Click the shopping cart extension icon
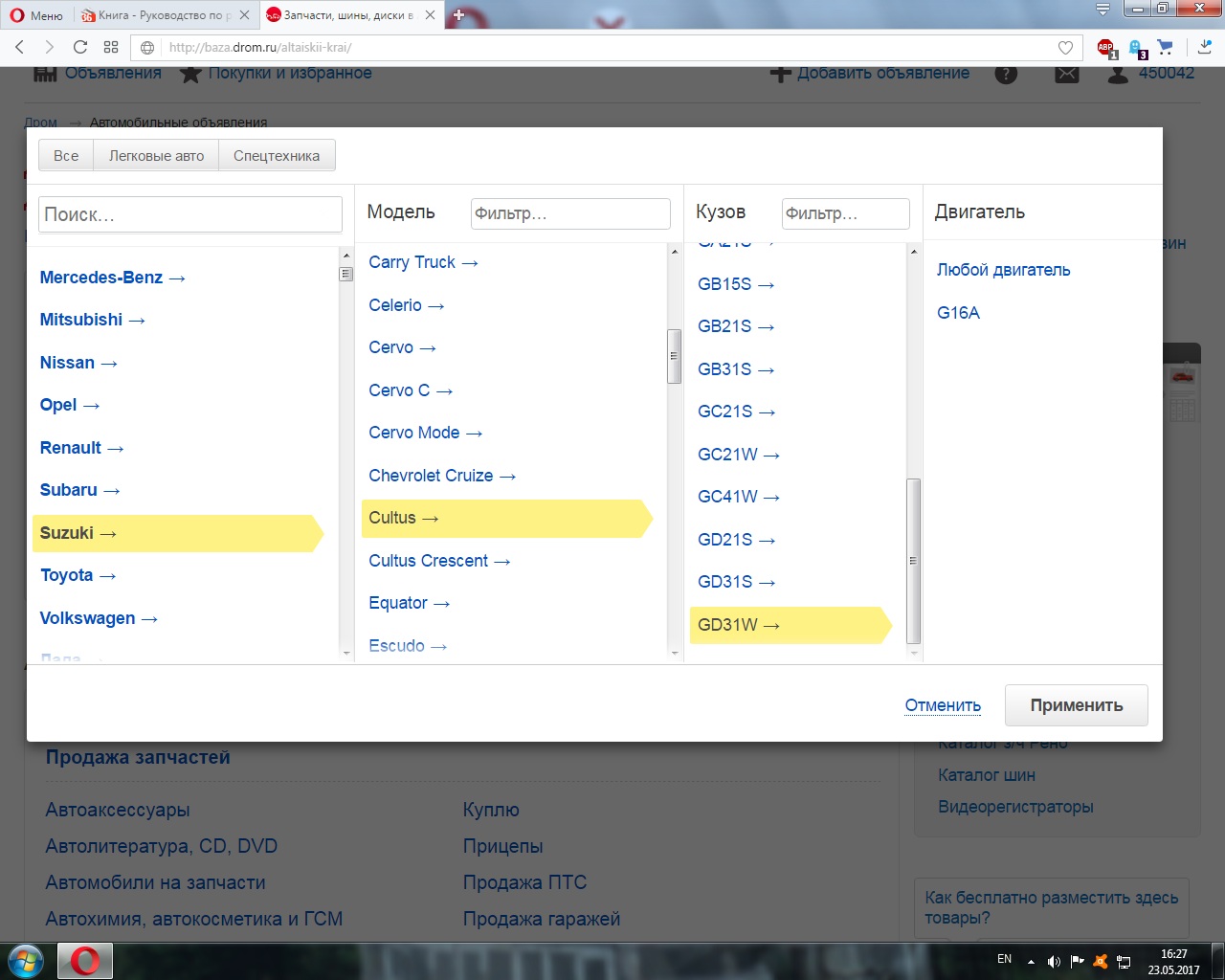 (1165, 47)
